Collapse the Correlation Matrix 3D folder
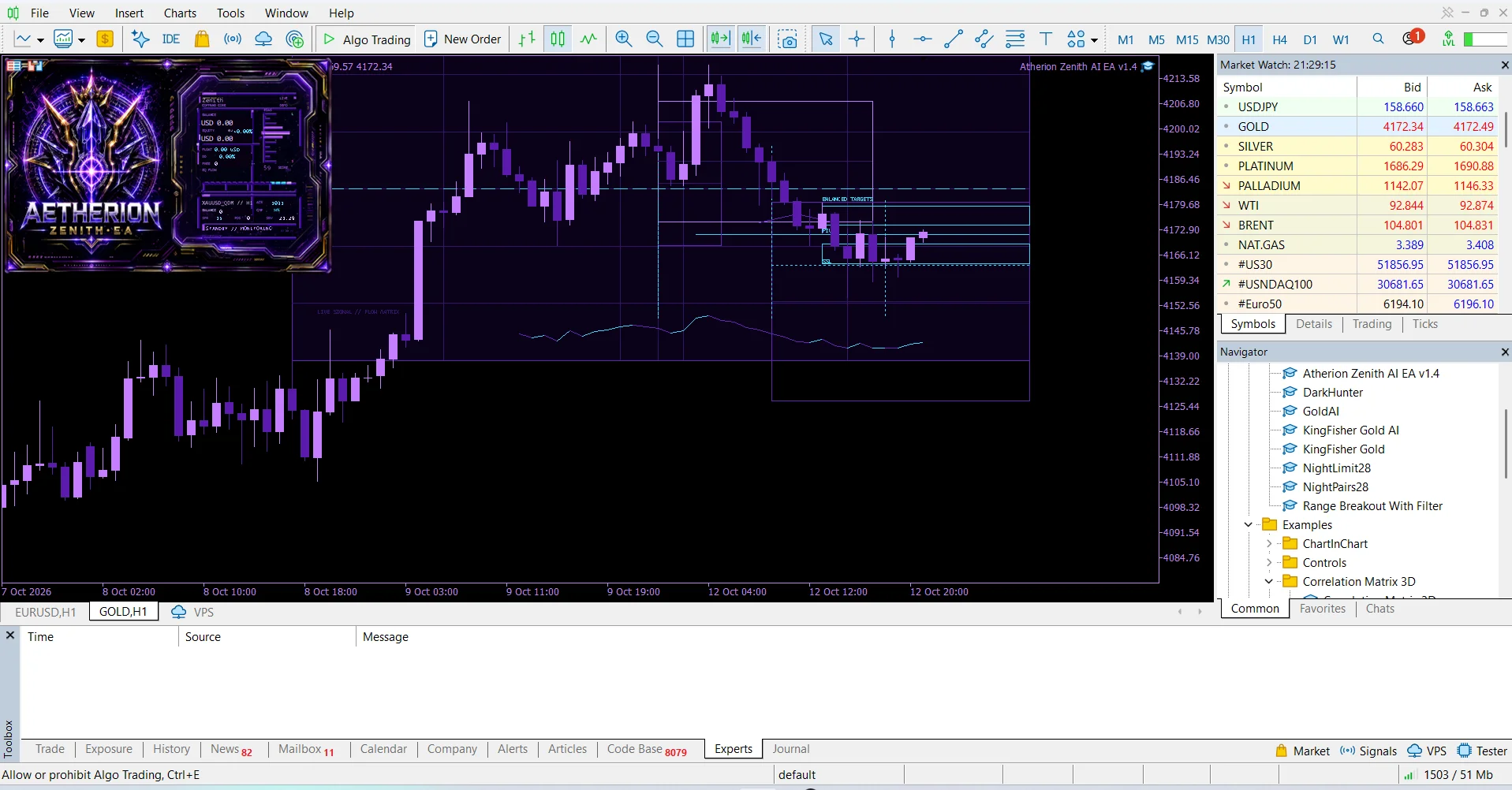This screenshot has height=790, width=1512. (1268, 581)
